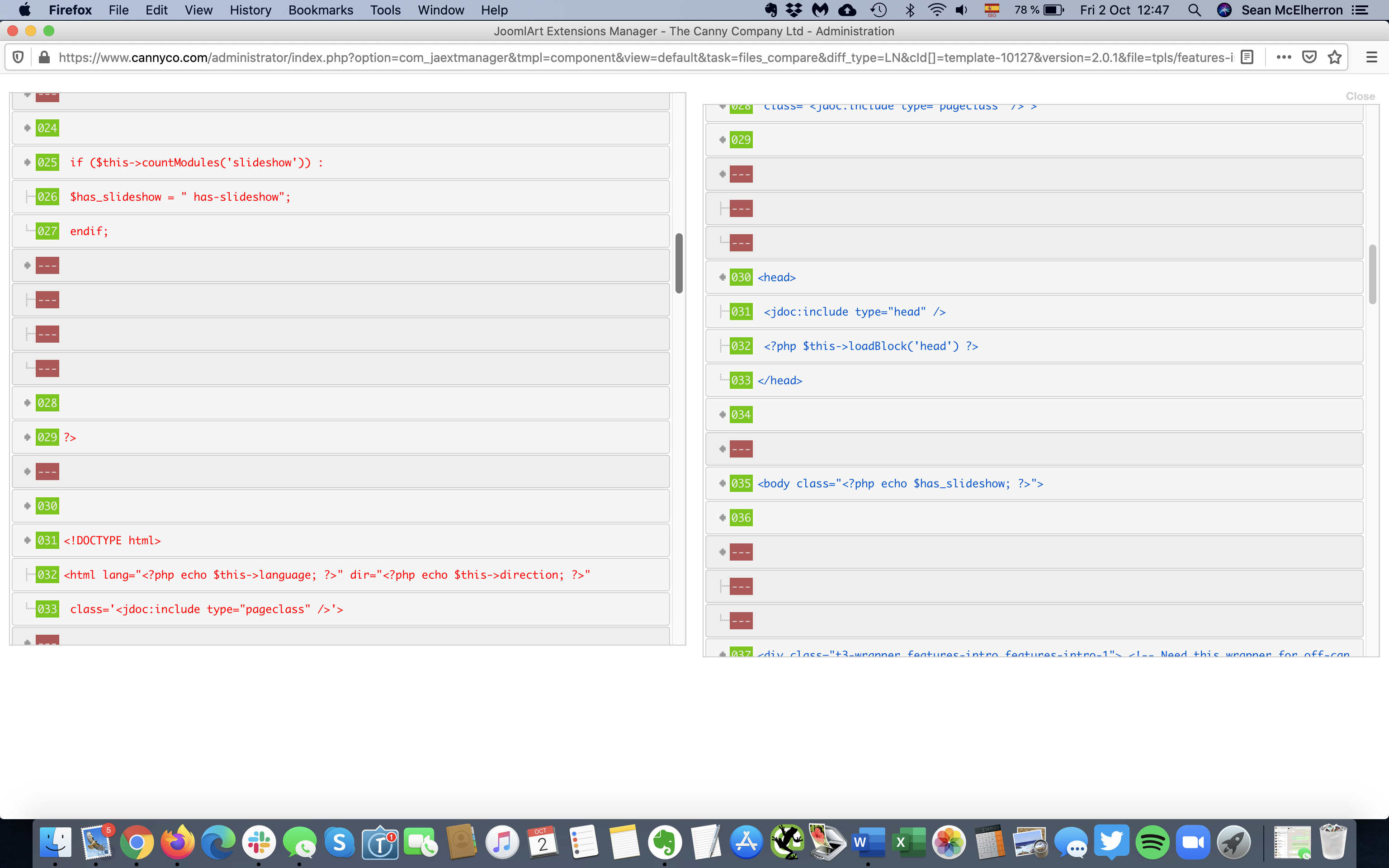Open Spotify from the dock

[1152, 842]
